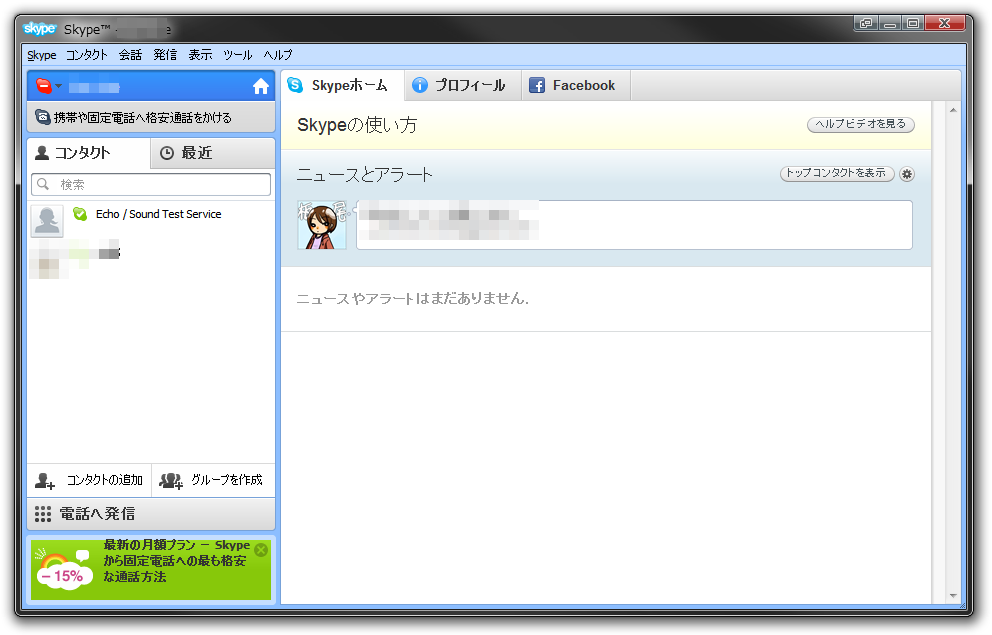Viewport: 992px width, 635px height.
Task: Select the Echo / Sound Test Service contact
Action: point(151,220)
